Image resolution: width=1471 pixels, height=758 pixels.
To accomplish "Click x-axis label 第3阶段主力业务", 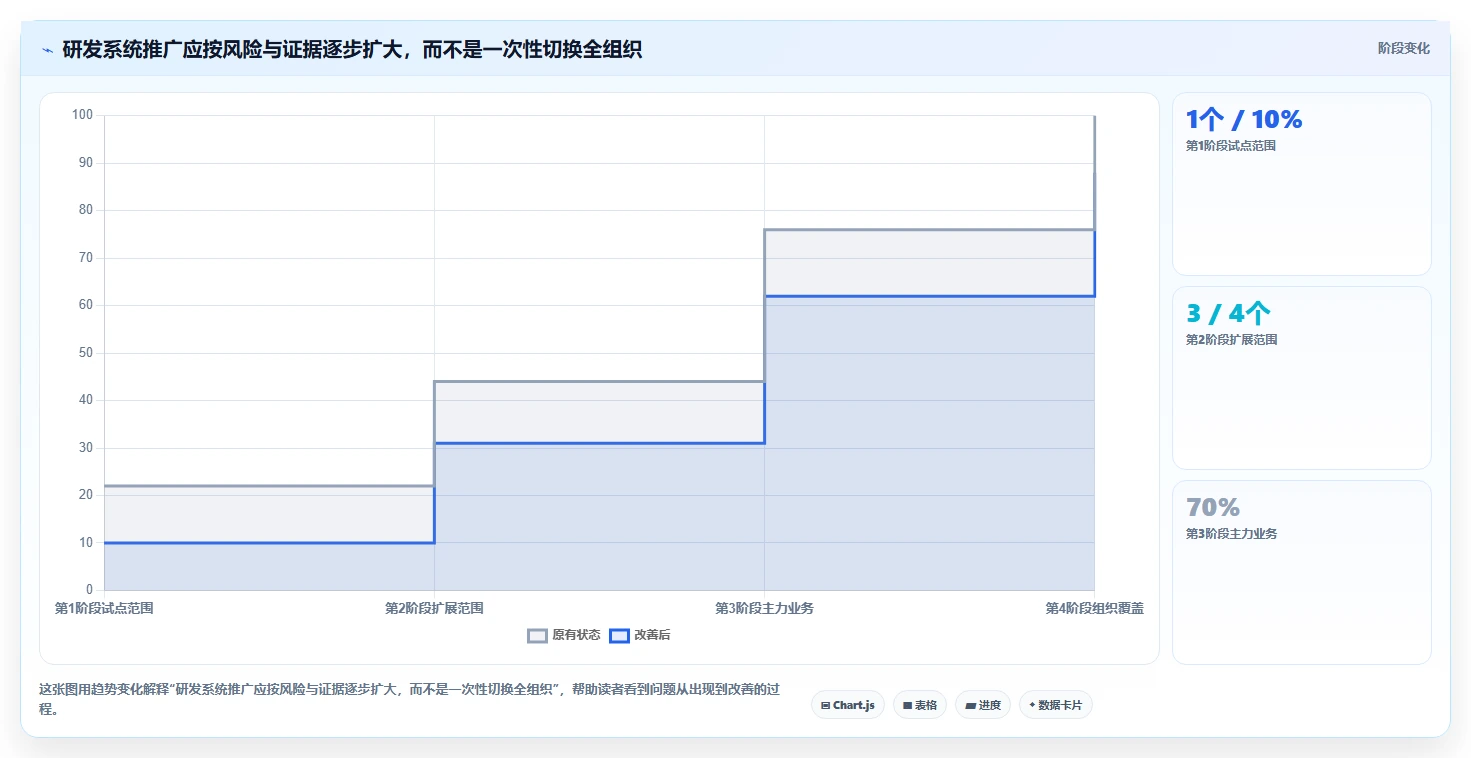I will 764,608.
